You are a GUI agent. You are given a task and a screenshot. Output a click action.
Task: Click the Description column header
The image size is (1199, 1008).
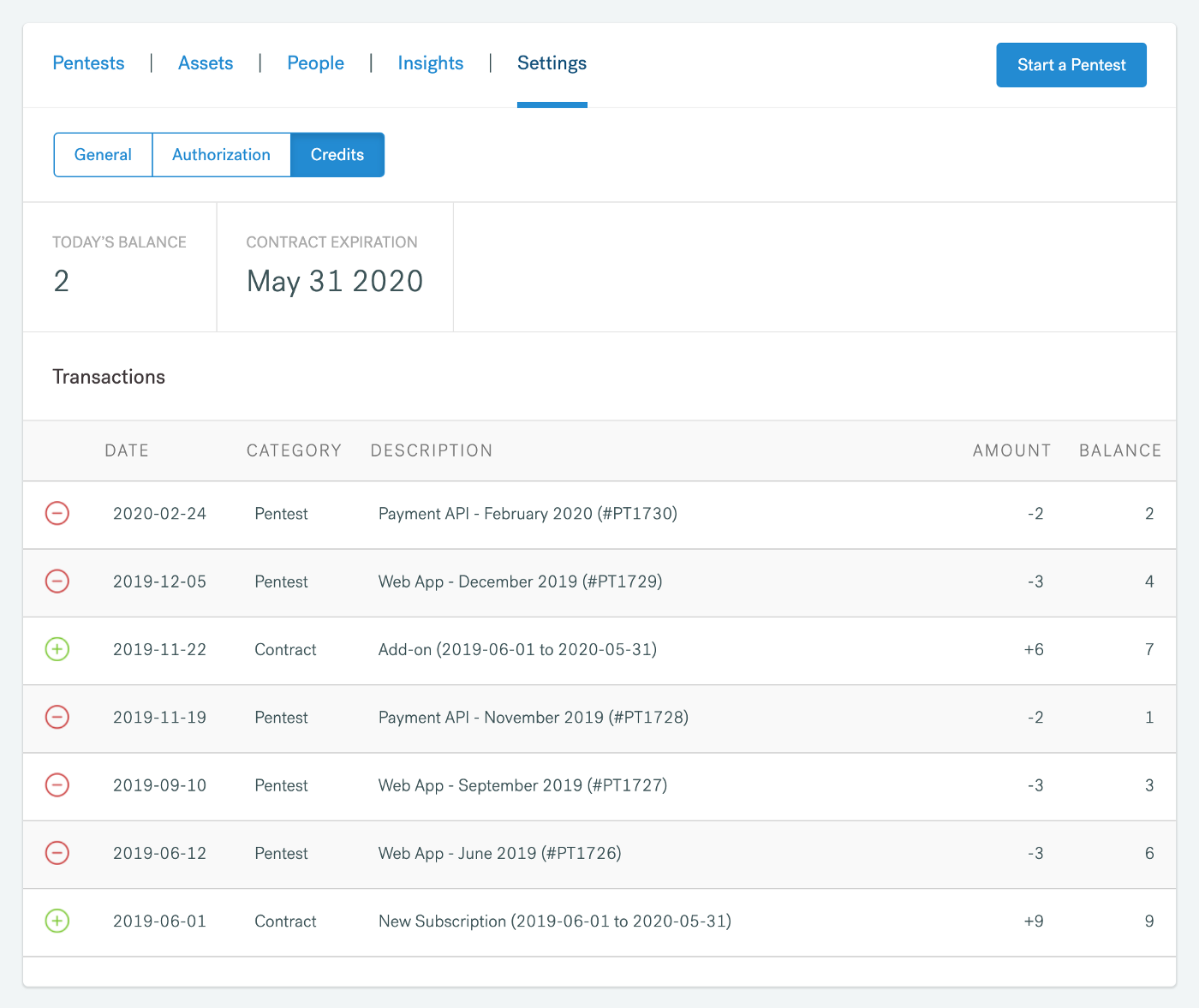[x=432, y=450]
